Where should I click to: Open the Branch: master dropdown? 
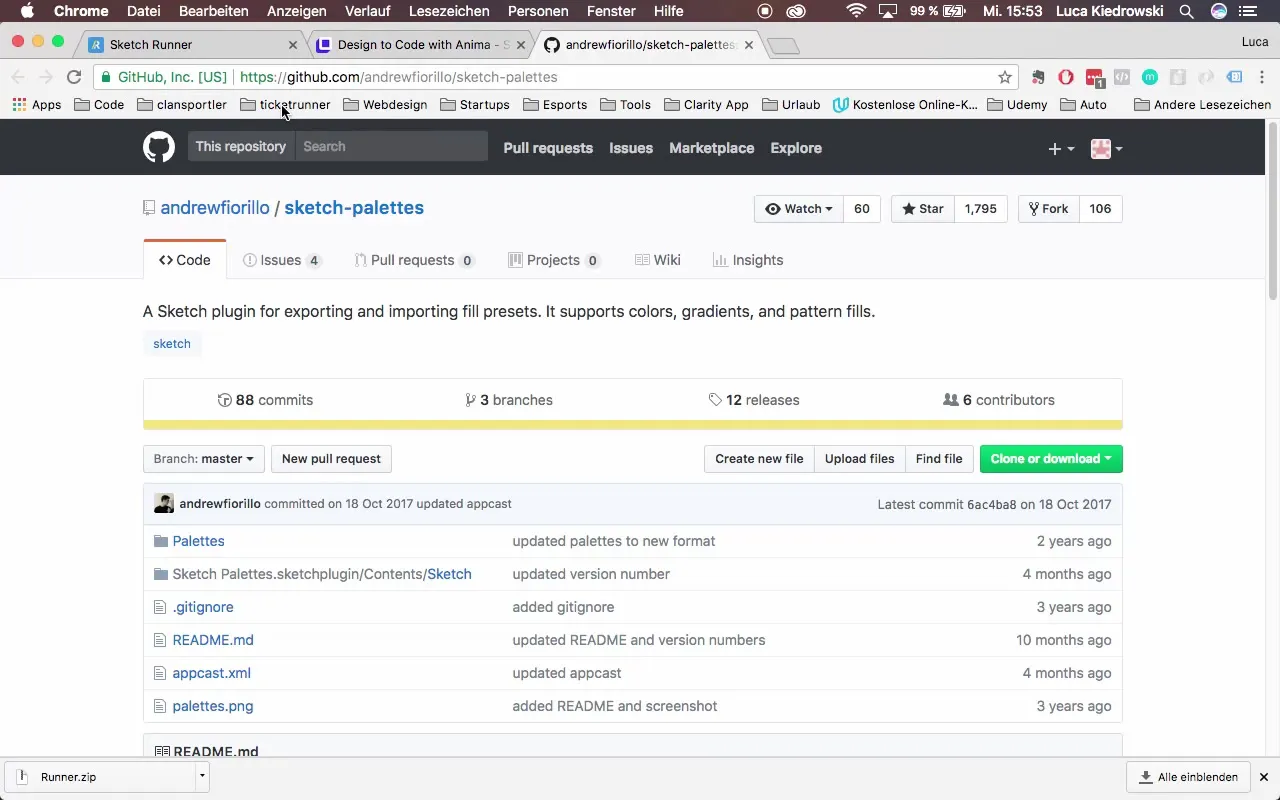[204, 459]
